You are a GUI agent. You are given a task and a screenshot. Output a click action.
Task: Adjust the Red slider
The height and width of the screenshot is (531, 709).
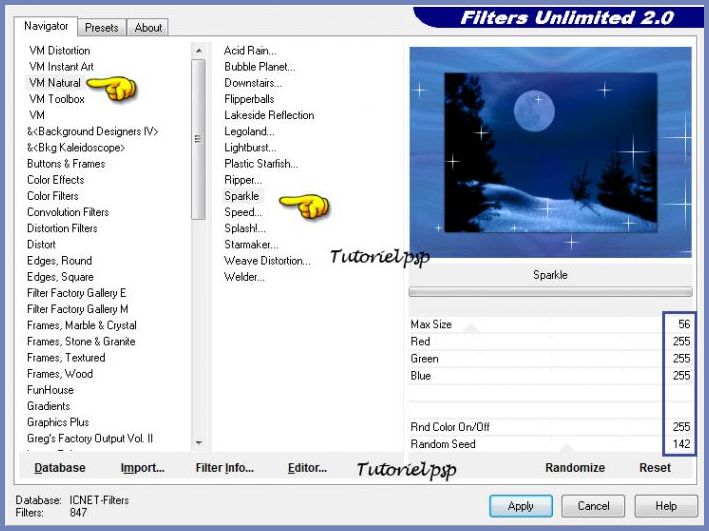[550, 341]
